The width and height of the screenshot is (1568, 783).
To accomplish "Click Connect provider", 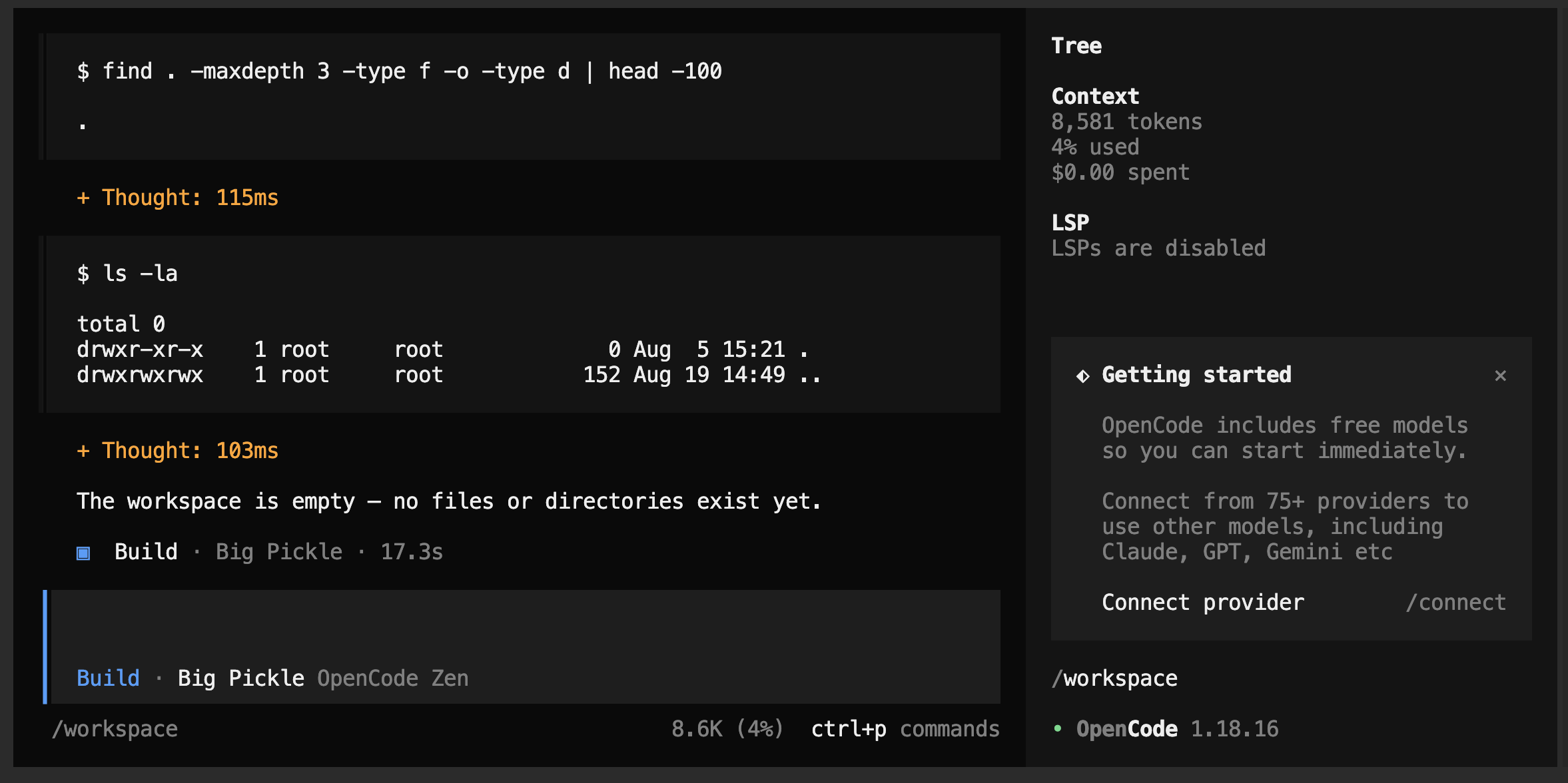I will click(x=1203, y=603).
